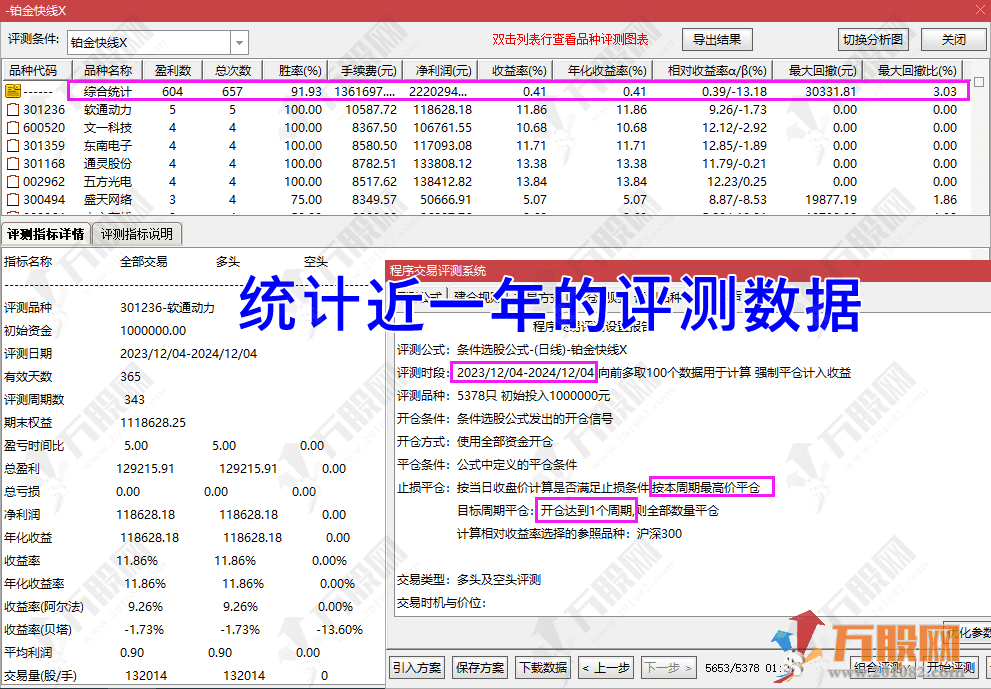Click the icon beside code 301359

[13, 145]
